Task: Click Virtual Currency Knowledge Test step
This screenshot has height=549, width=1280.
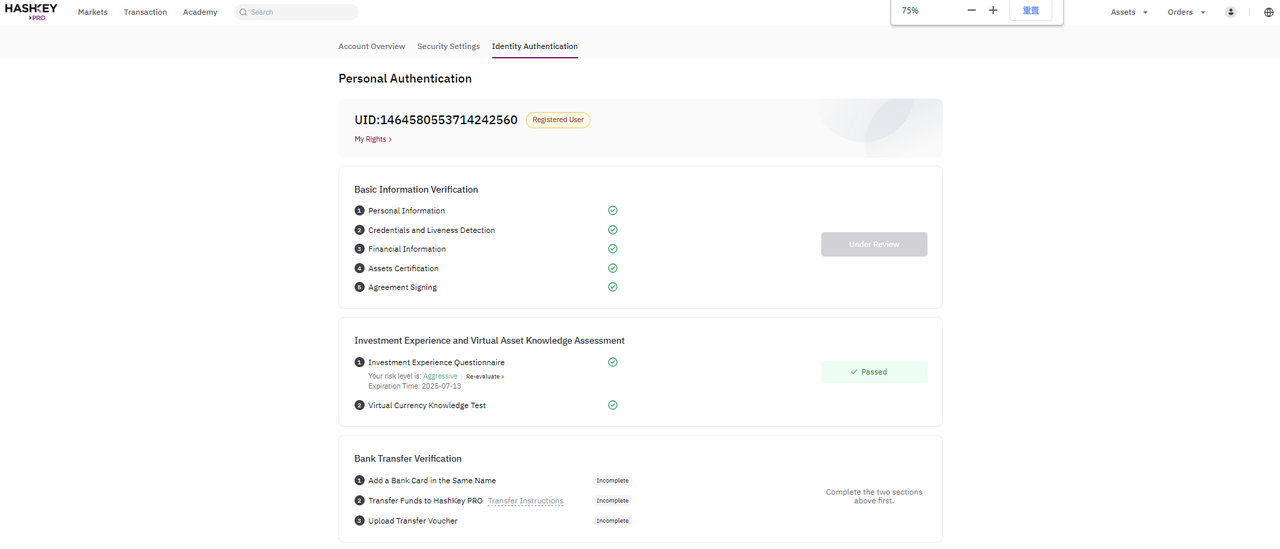Action: point(427,405)
